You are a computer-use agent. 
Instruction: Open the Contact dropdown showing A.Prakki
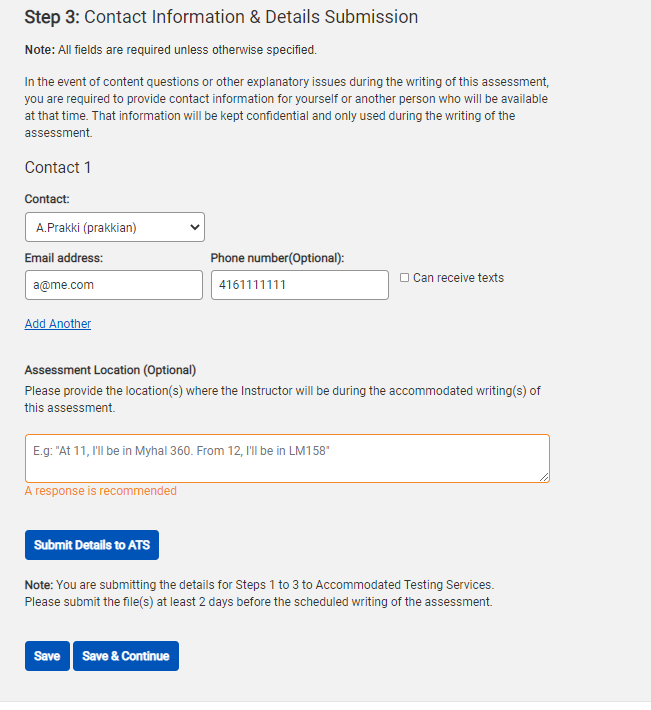pos(114,228)
